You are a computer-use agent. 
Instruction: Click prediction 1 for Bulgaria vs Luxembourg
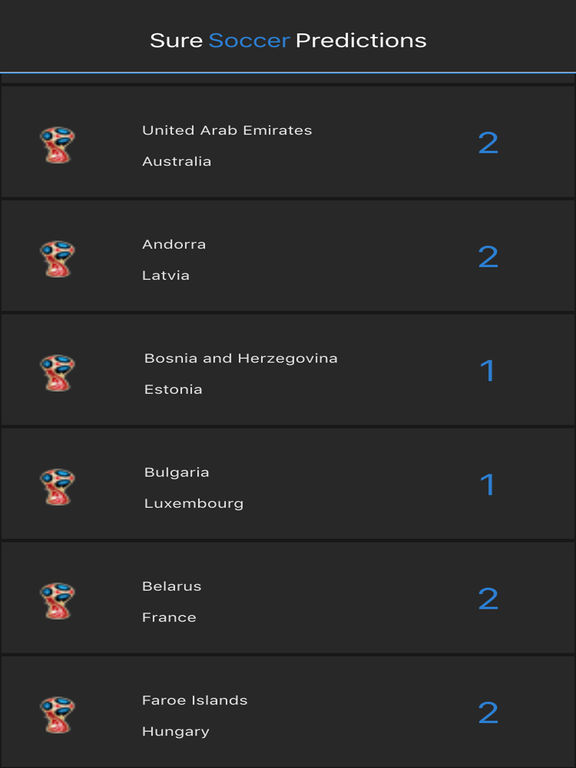pos(488,485)
